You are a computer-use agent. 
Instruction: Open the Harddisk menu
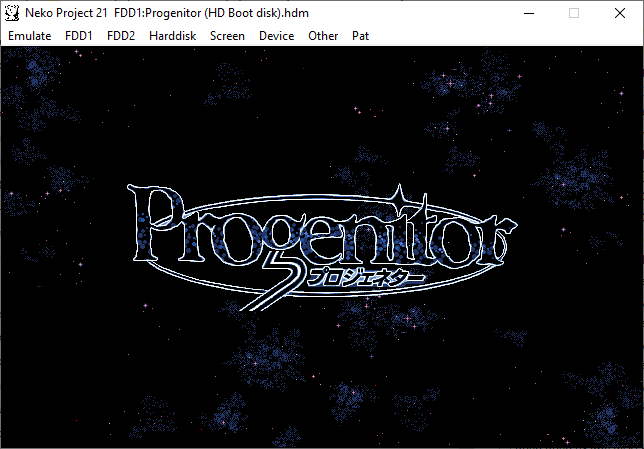tap(172, 36)
